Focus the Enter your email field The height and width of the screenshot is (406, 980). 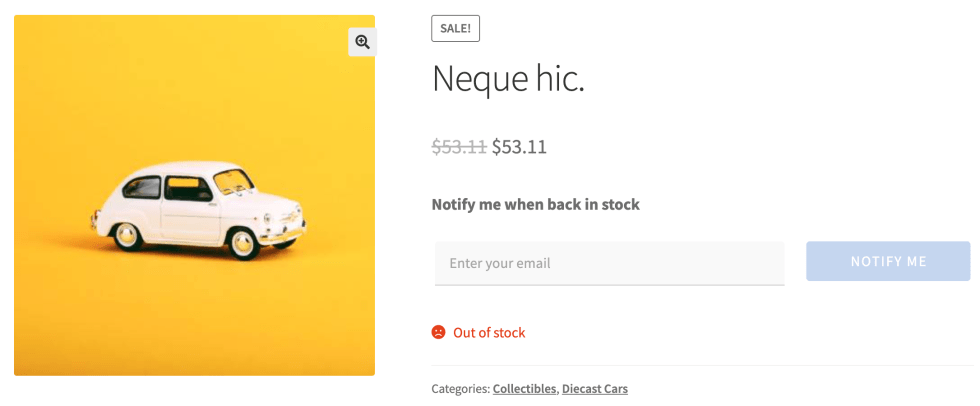(609, 263)
